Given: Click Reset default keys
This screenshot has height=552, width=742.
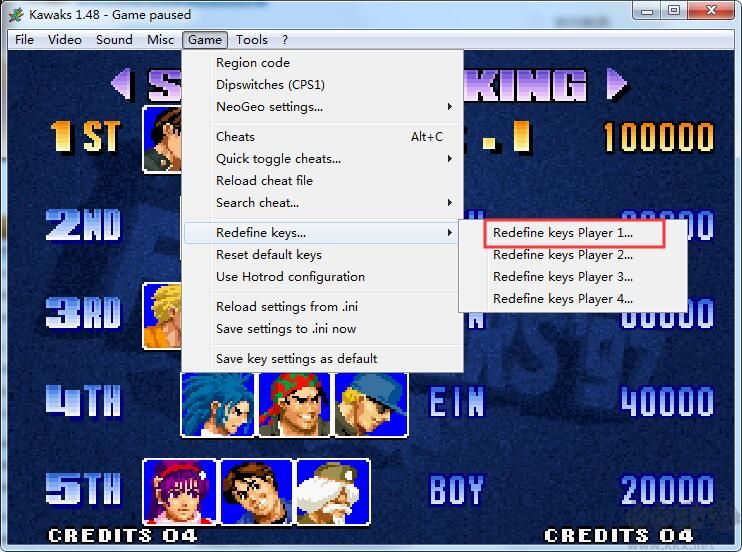Looking at the screenshot, I should [x=269, y=255].
